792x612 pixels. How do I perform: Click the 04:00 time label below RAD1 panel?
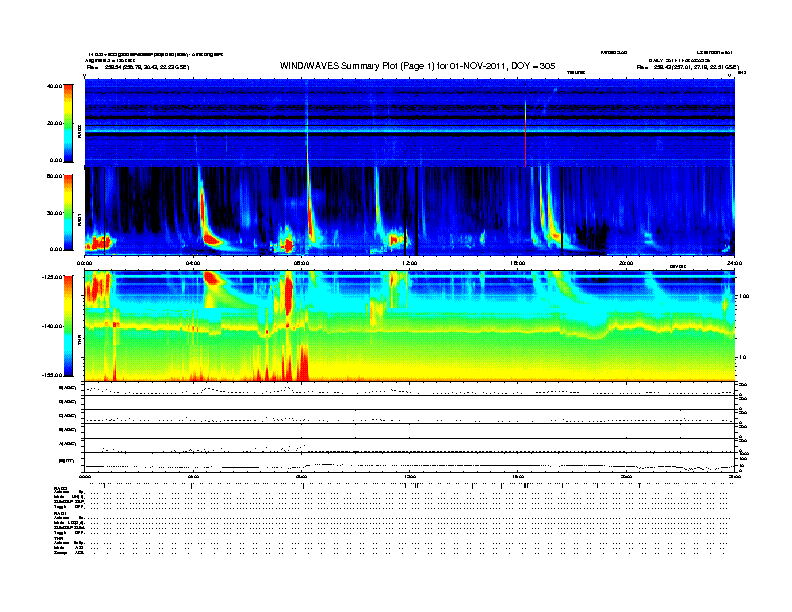point(193,263)
